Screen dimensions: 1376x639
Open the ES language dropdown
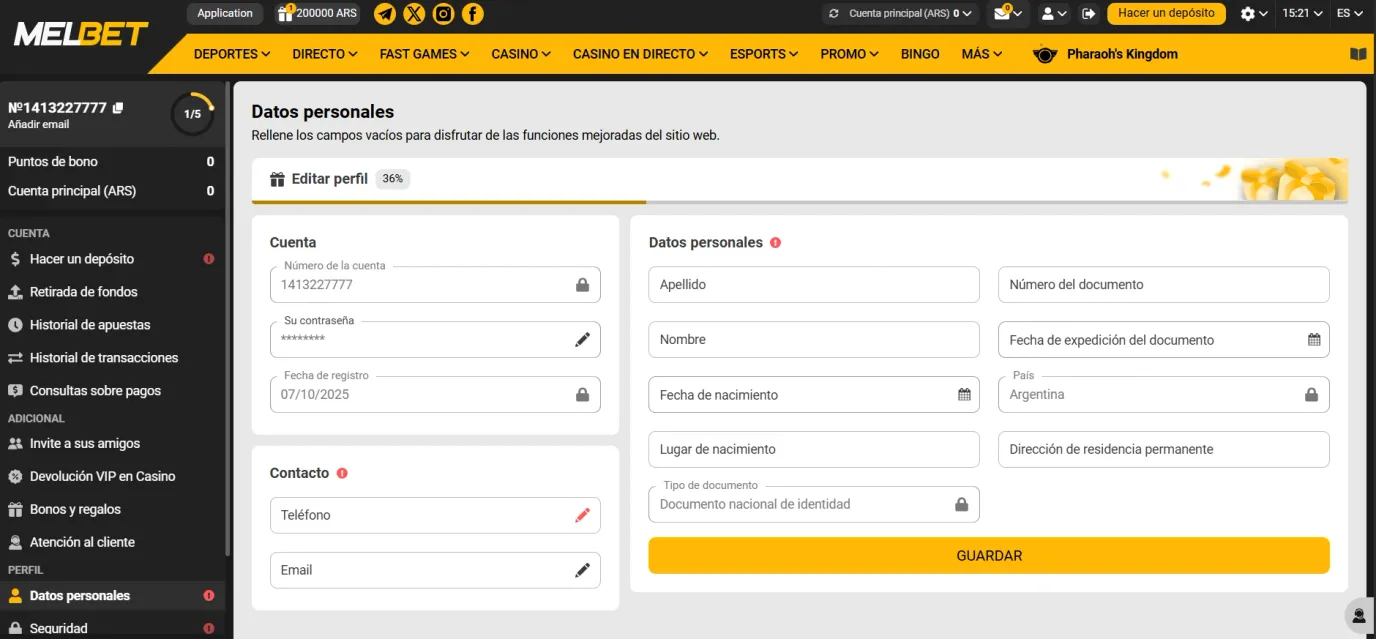(1350, 14)
